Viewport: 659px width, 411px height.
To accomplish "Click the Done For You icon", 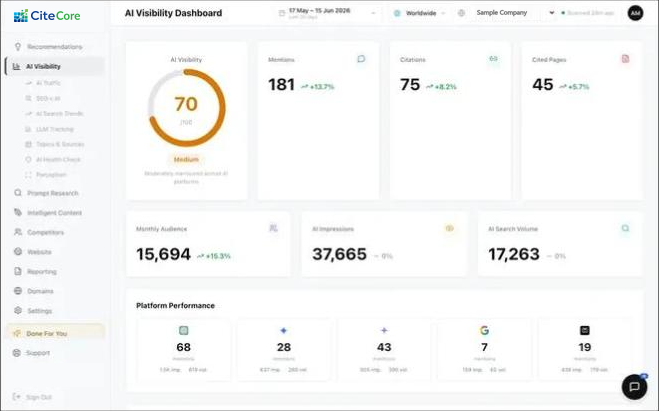I will click(x=17, y=333).
